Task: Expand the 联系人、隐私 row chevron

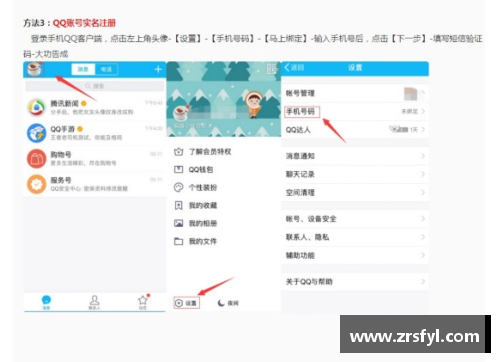Action: click(x=423, y=237)
